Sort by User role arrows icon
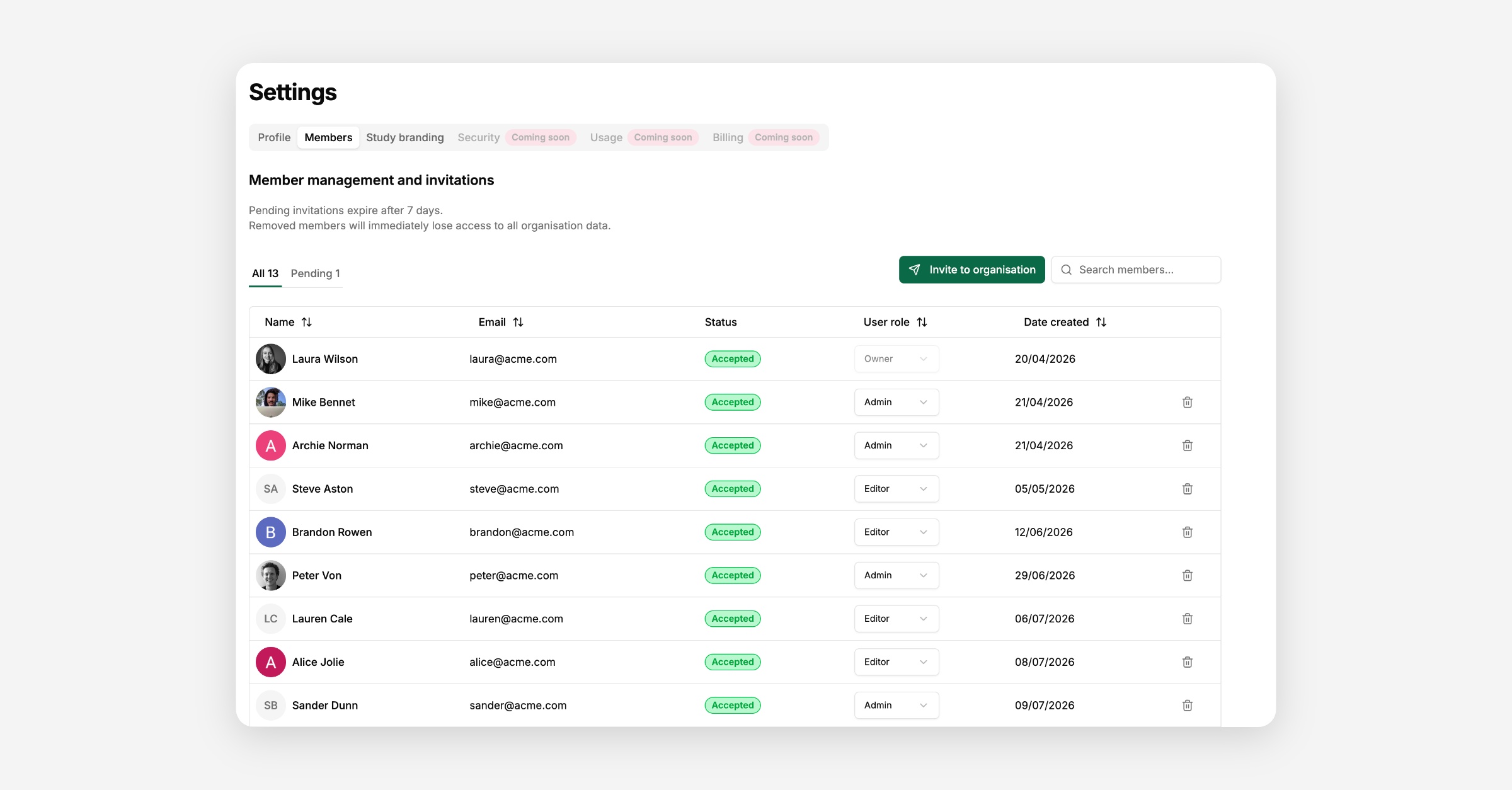The image size is (1512, 790). click(x=922, y=322)
